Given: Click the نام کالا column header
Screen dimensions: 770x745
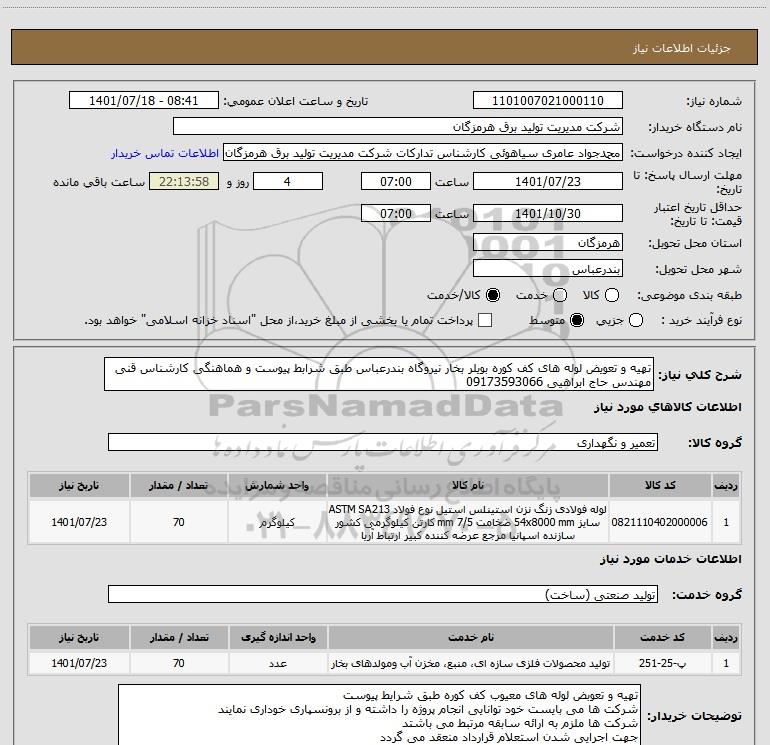Looking at the screenshot, I should click(x=468, y=485).
